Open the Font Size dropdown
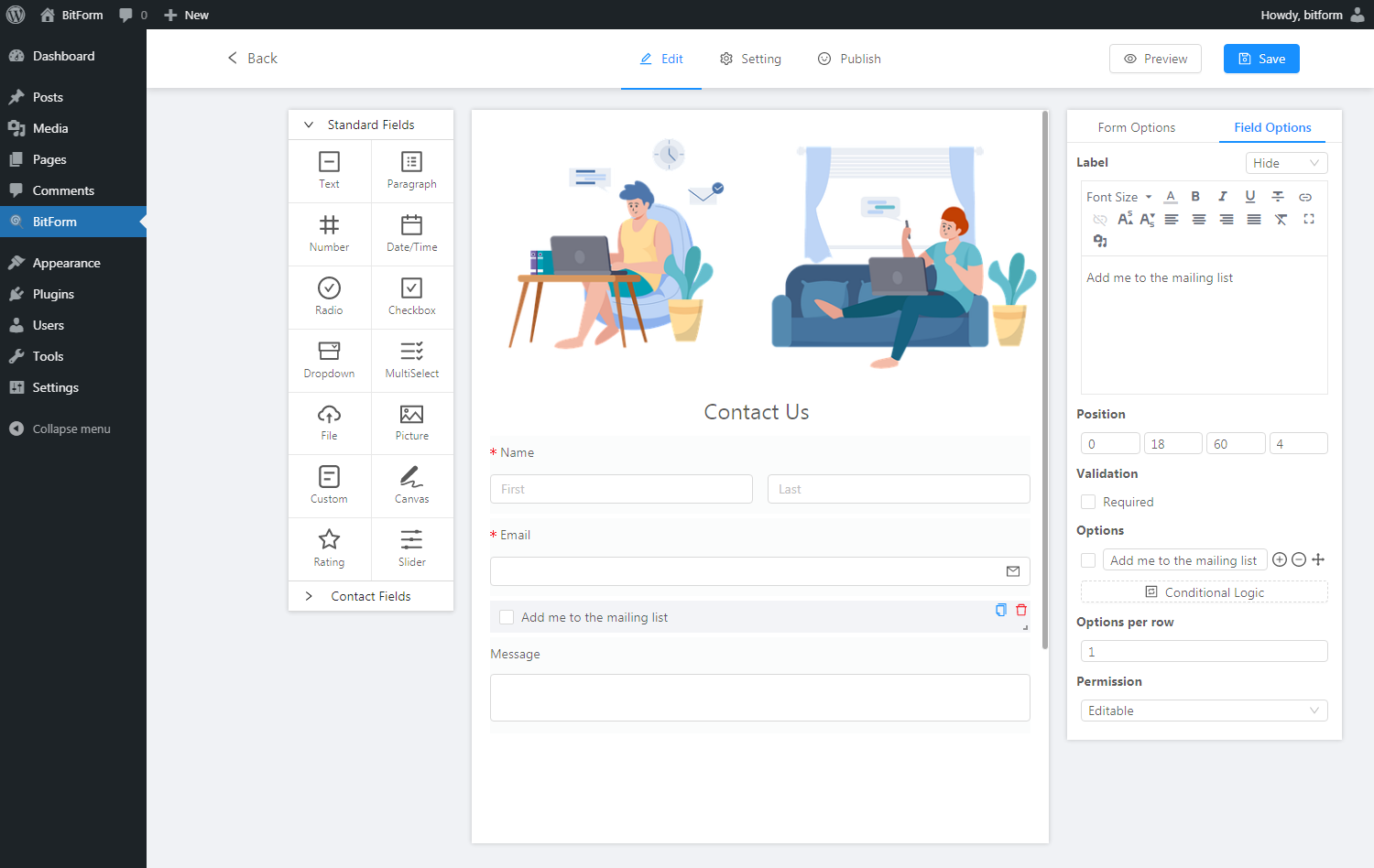This screenshot has width=1374, height=868. pos(1119,197)
